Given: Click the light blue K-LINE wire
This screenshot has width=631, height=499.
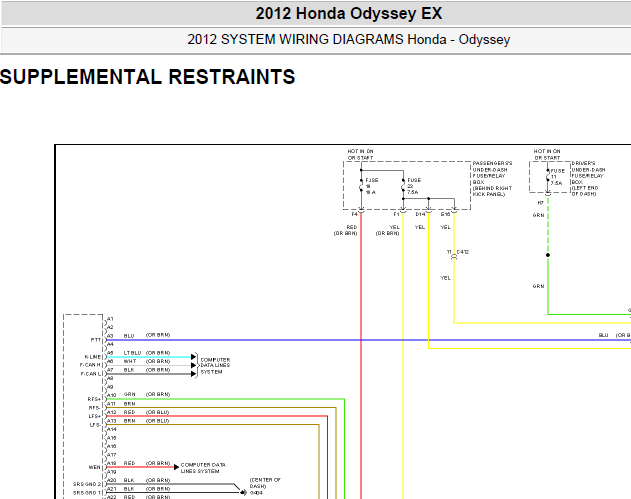Looking at the screenshot, I should [149, 357].
